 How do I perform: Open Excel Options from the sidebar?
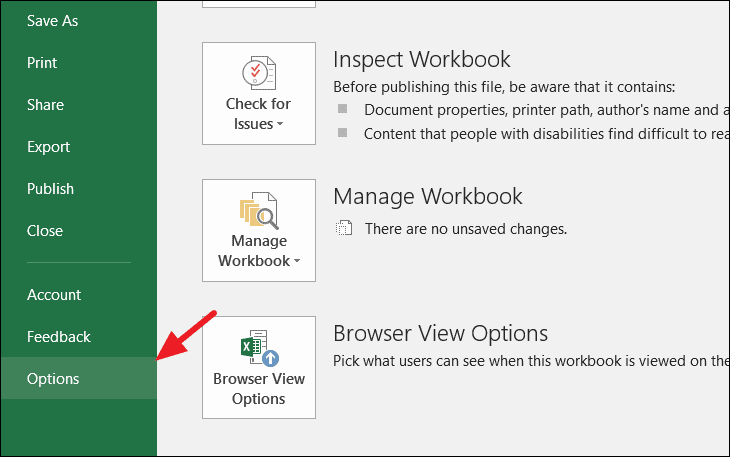click(x=53, y=379)
